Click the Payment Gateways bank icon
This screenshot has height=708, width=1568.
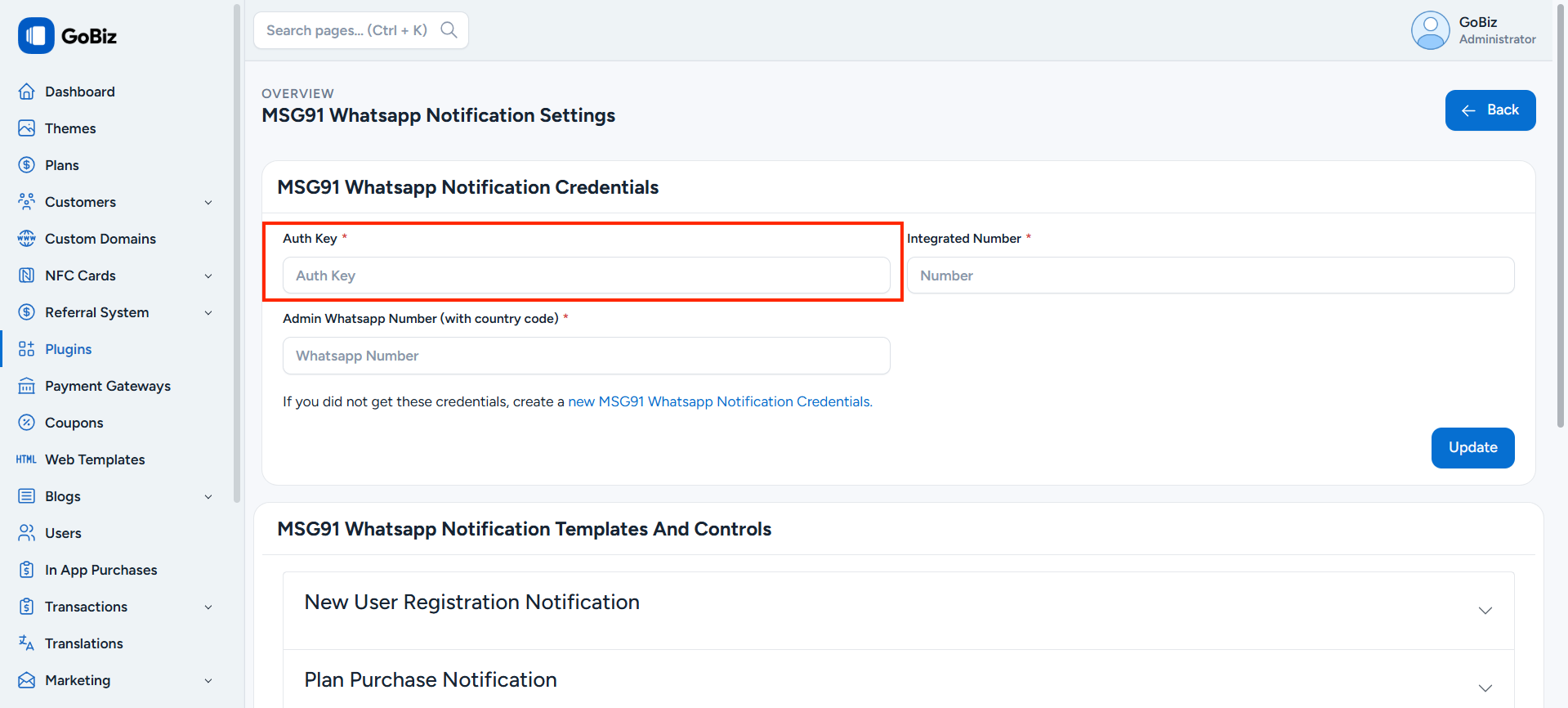tap(27, 386)
